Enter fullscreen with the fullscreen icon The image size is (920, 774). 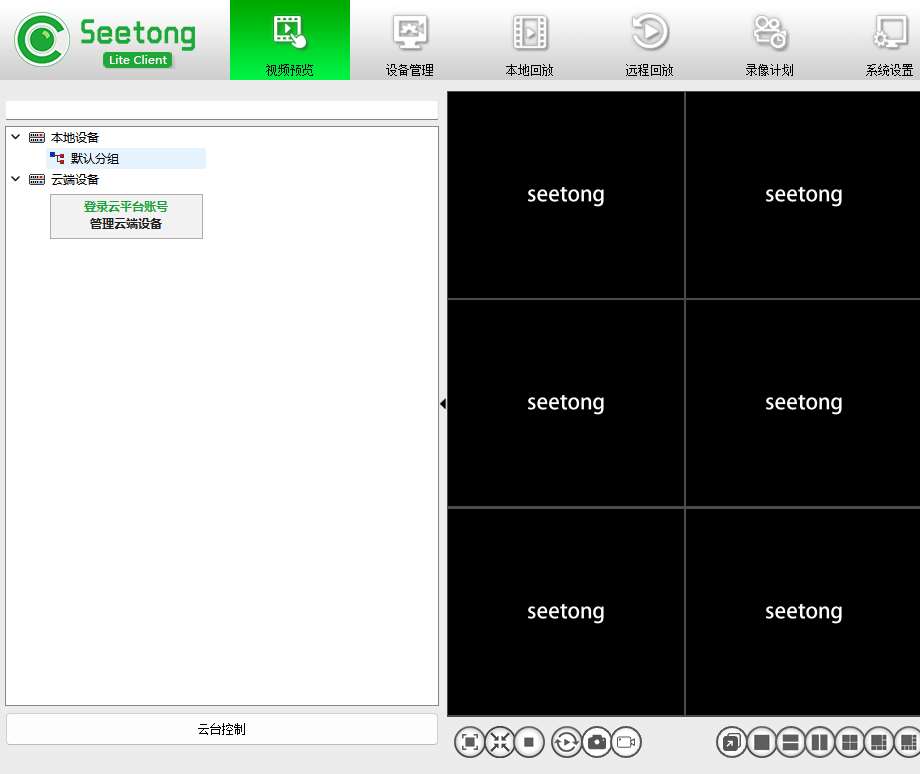coord(470,743)
